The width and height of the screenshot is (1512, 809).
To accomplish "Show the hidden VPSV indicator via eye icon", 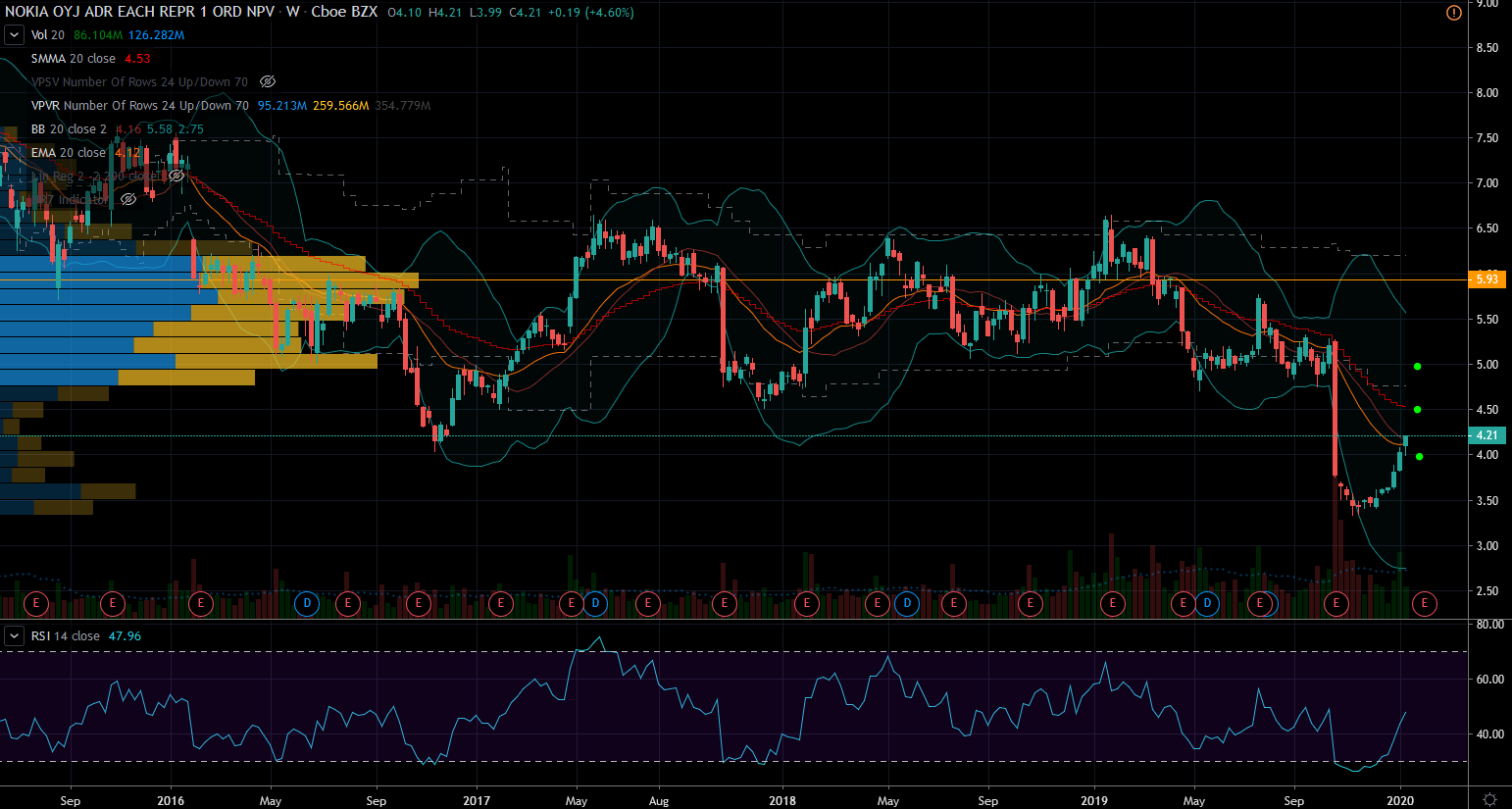I will (268, 82).
